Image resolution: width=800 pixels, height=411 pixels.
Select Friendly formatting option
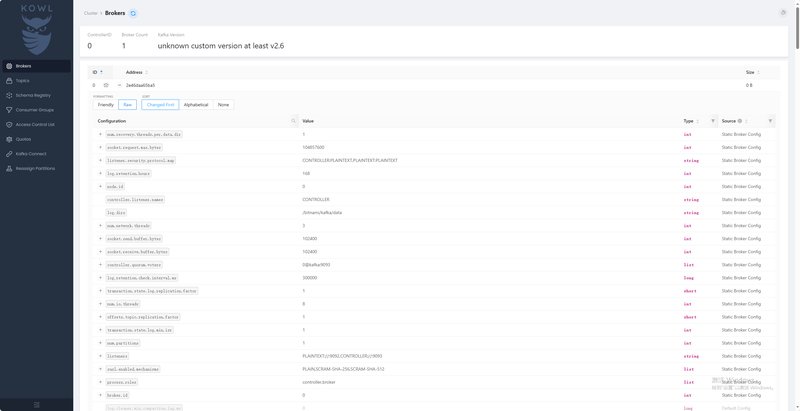coord(105,104)
